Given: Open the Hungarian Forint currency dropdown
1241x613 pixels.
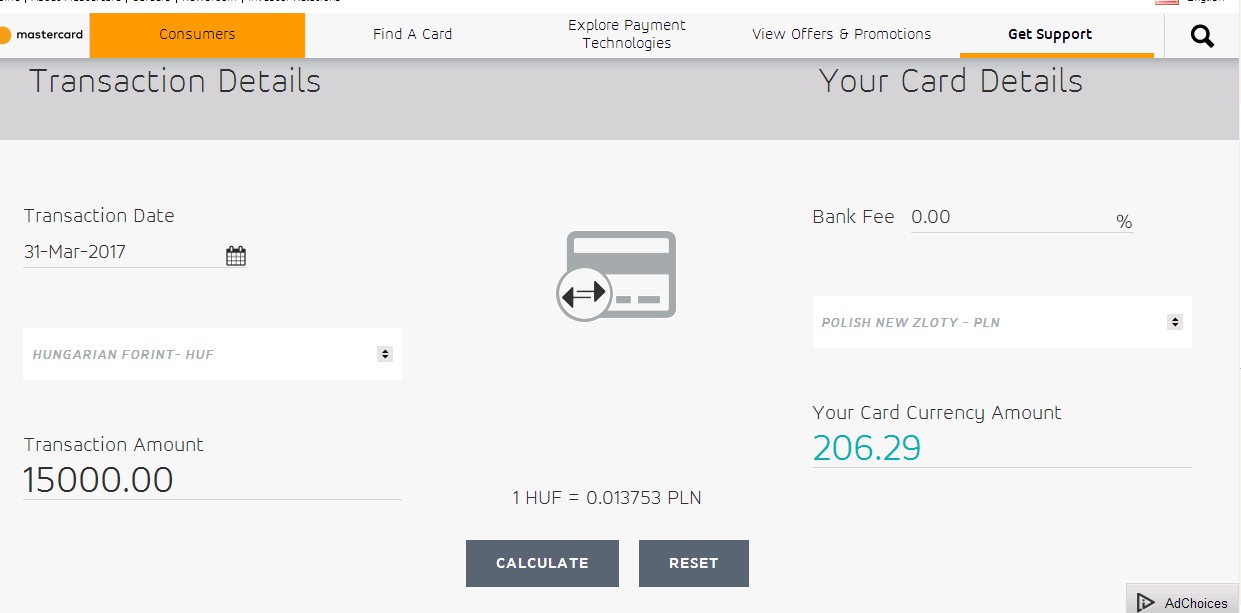Looking at the screenshot, I should click(x=212, y=354).
